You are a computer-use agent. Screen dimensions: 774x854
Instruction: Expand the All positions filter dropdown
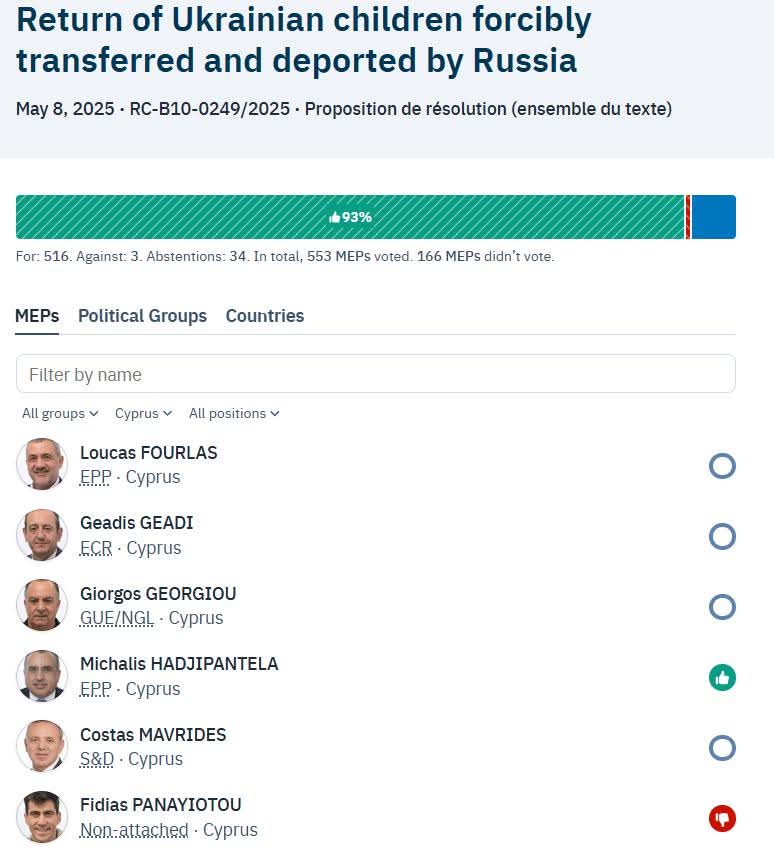coord(234,413)
